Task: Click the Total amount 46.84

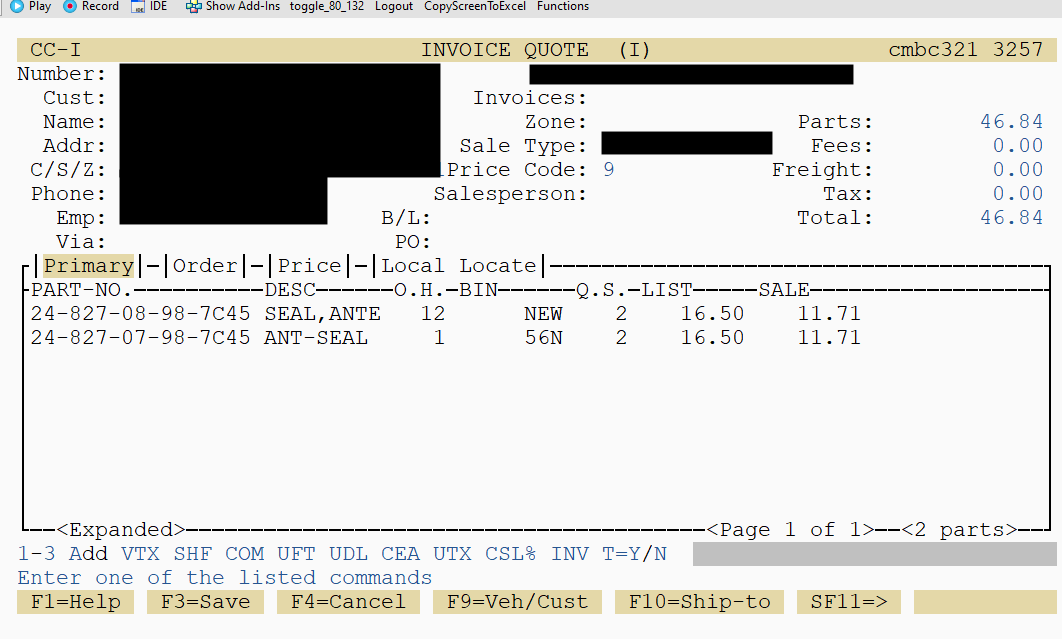Action: pos(1011,218)
